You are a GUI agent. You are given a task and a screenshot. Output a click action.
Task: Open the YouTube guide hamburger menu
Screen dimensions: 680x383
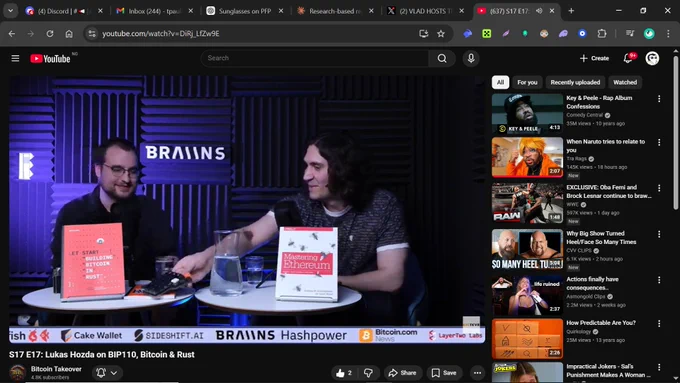(x=15, y=58)
